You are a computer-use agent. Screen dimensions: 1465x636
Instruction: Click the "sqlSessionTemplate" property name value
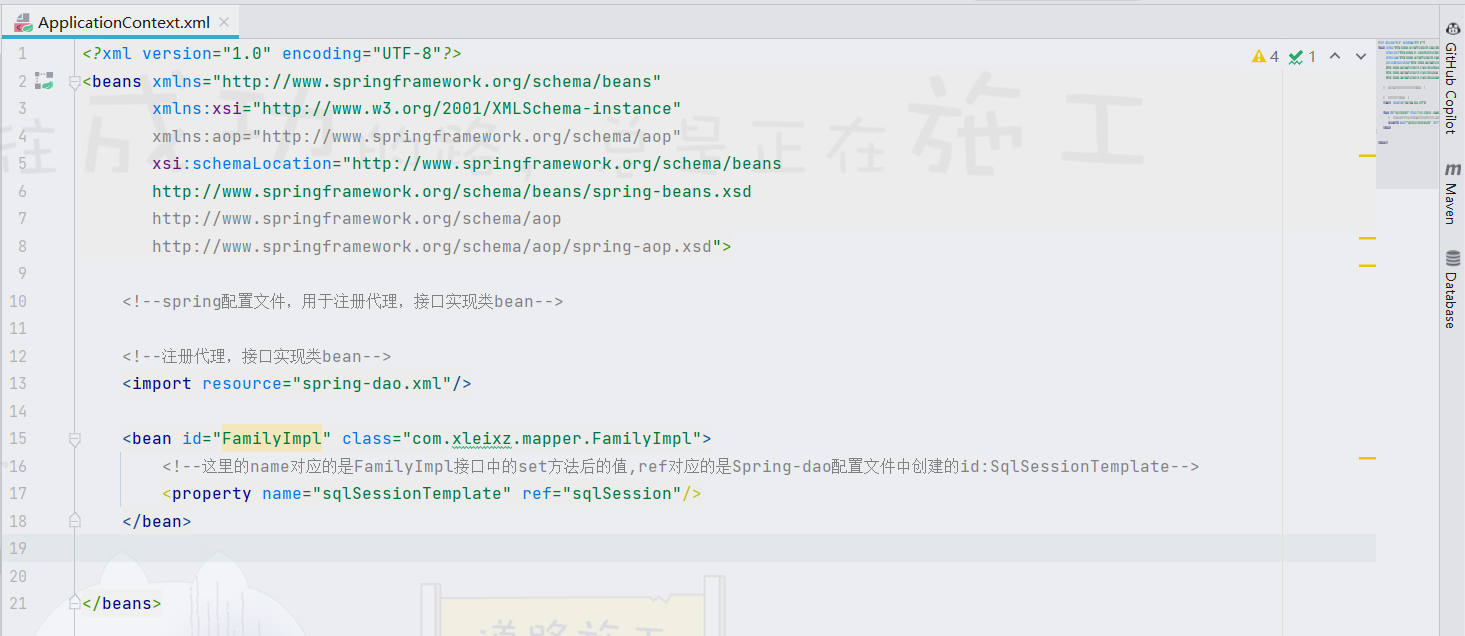(412, 494)
